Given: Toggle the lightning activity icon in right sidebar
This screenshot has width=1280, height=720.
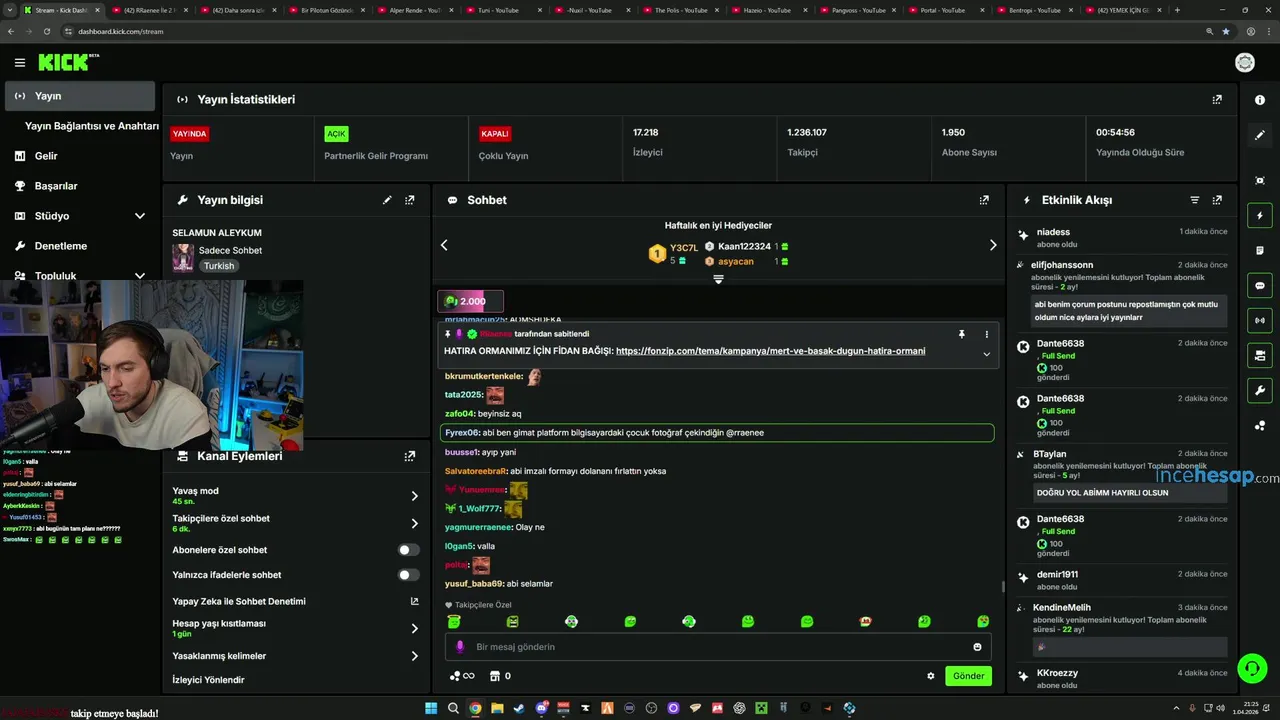Looking at the screenshot, I should point(1260,216).
